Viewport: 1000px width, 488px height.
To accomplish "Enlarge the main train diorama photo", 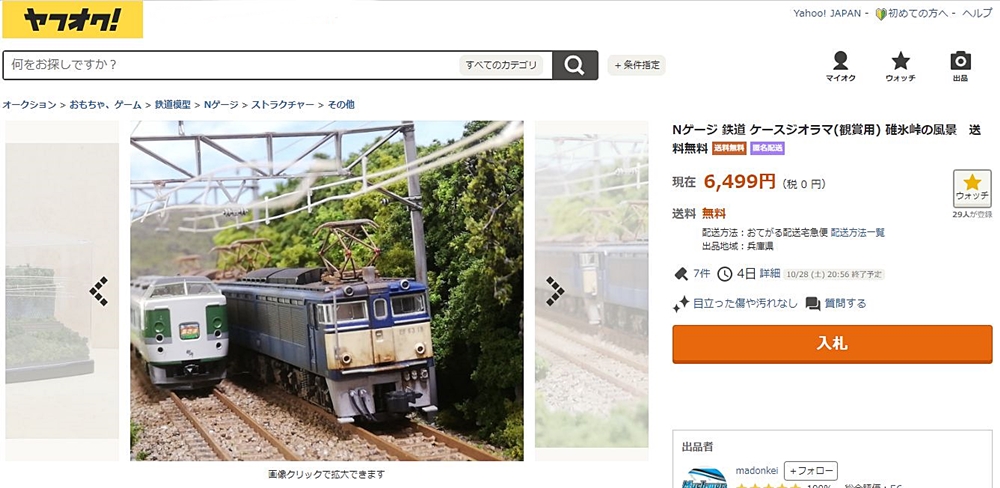I will point(327,291).
